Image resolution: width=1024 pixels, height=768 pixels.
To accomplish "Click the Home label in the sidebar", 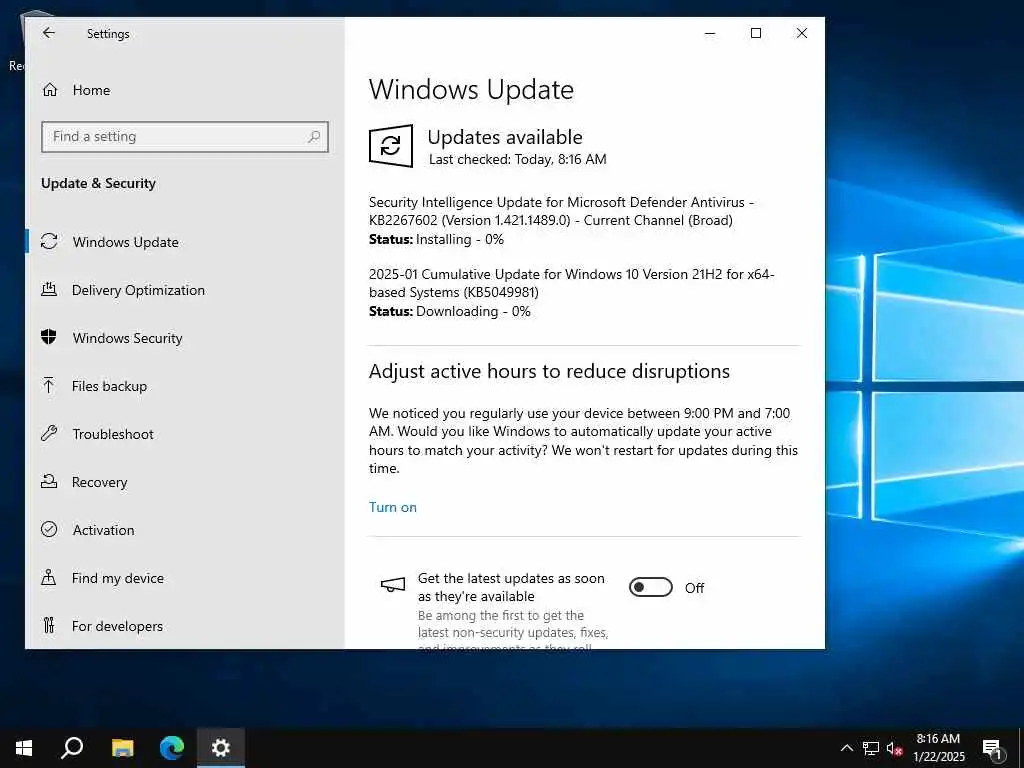I will point(91,90).
